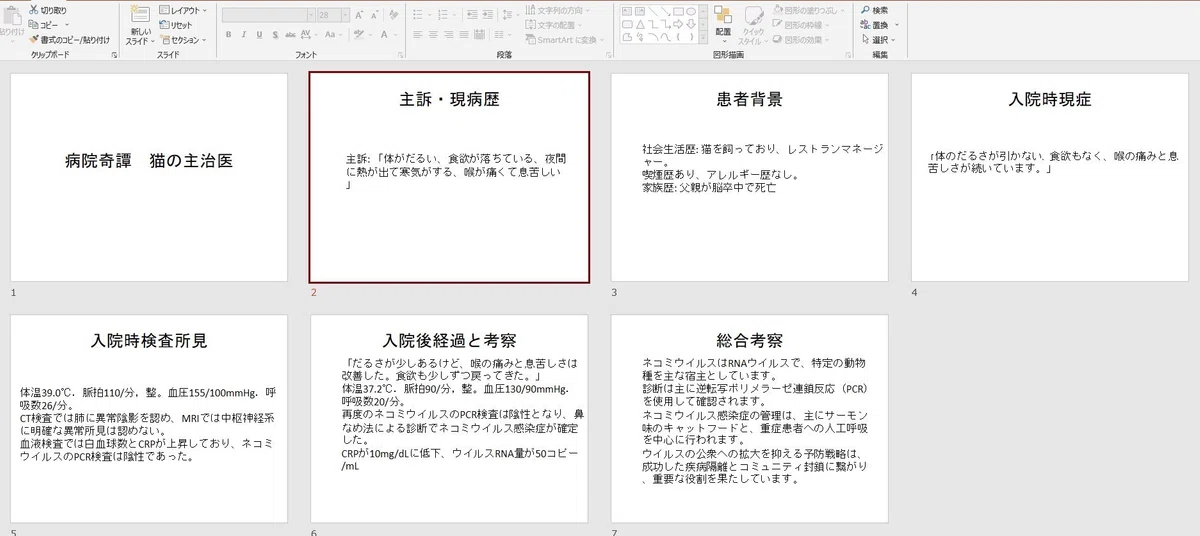
Task: Open the Layout (レイアウト) dropdown
Action: pyautogui.click(x=183, y=10)
